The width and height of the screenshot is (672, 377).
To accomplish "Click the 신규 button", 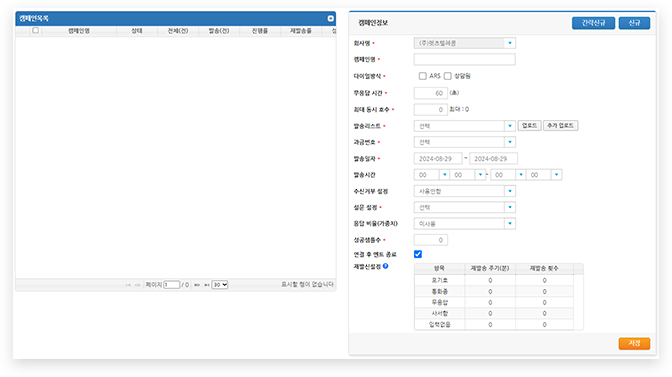I will pyautogui.click(x=634, y=23).
